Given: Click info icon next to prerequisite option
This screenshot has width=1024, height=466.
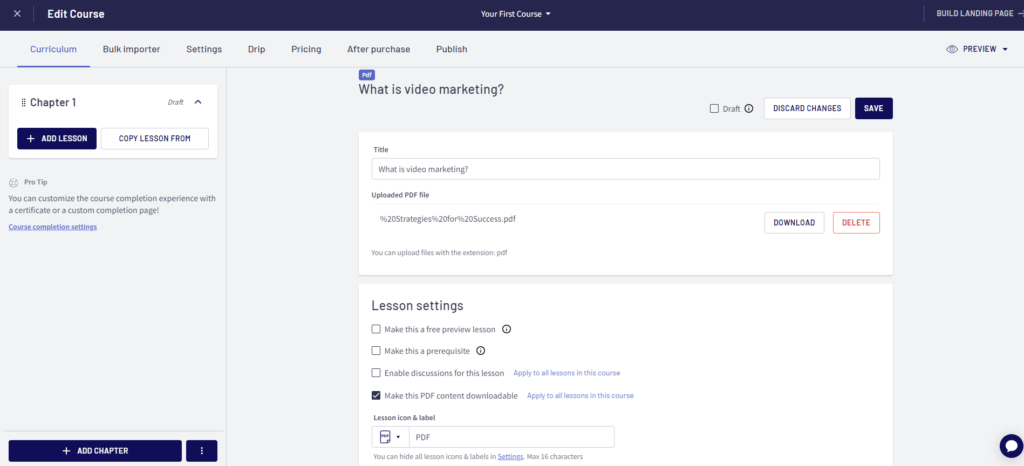Looking at the screenshot, I should [x=481, y=350].
